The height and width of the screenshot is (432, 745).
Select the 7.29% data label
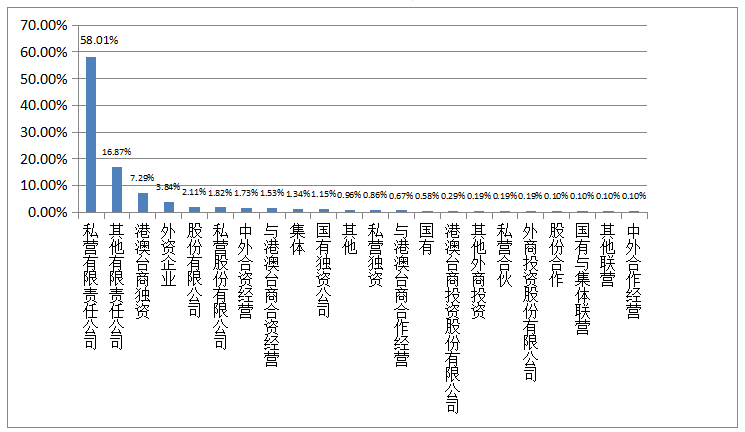[x=142, y=178]
